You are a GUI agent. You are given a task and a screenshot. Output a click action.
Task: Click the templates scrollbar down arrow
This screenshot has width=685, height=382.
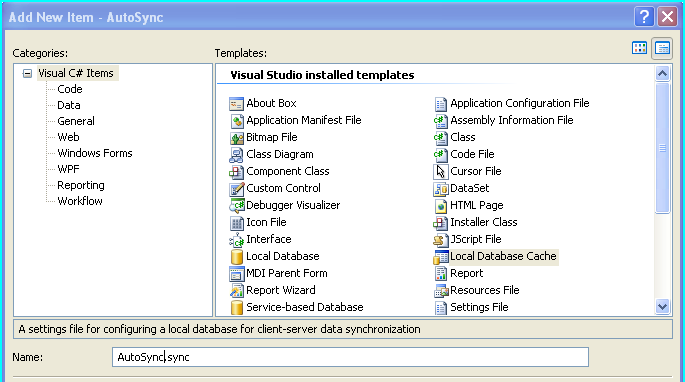[662, 306]
